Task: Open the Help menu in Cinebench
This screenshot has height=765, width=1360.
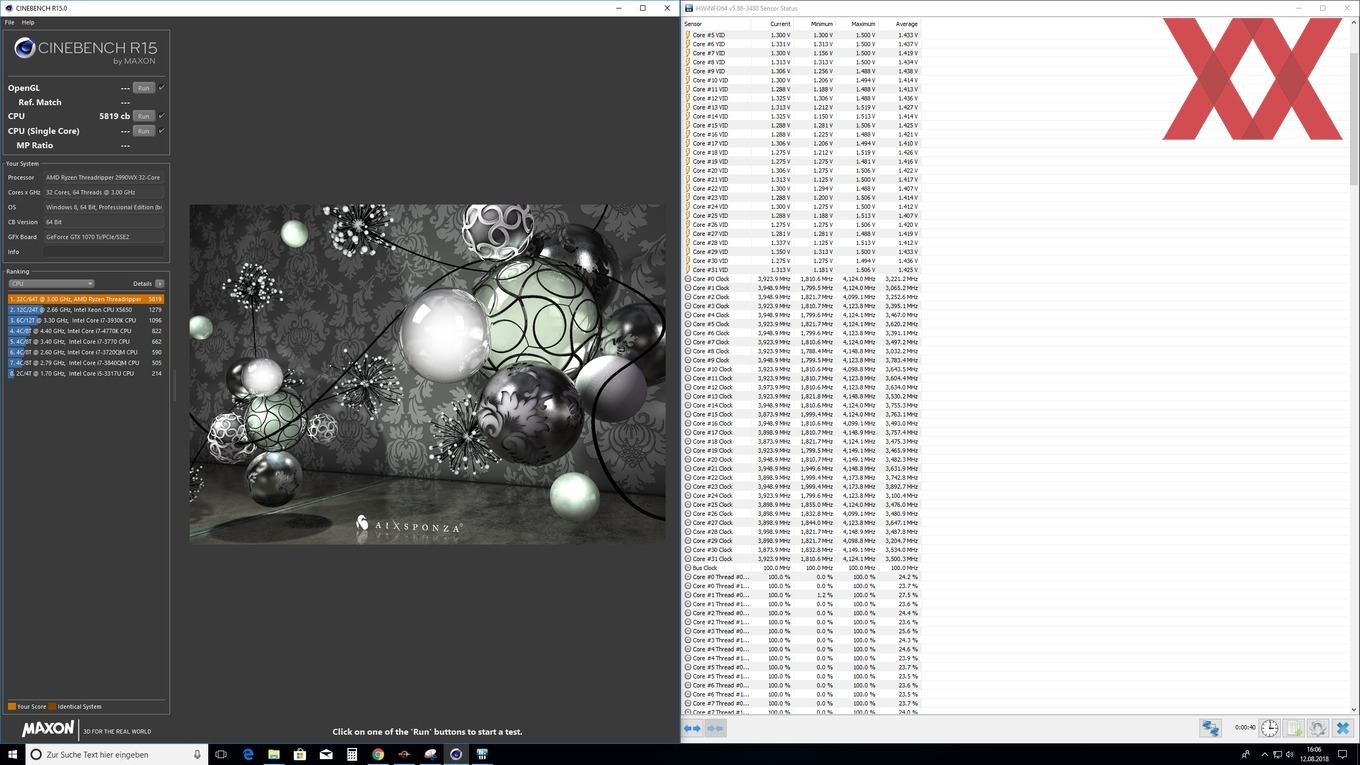Action: pyautogui.click(x=28, y=22)
